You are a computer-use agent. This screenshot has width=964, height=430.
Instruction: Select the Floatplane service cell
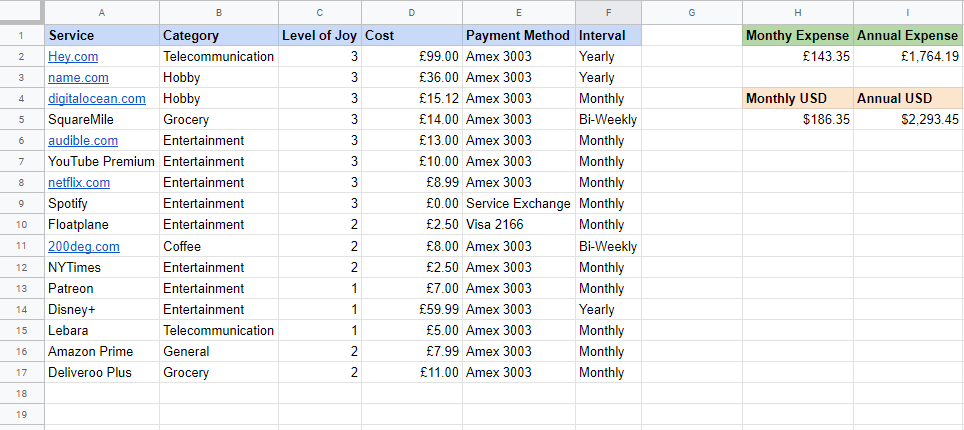101,225
